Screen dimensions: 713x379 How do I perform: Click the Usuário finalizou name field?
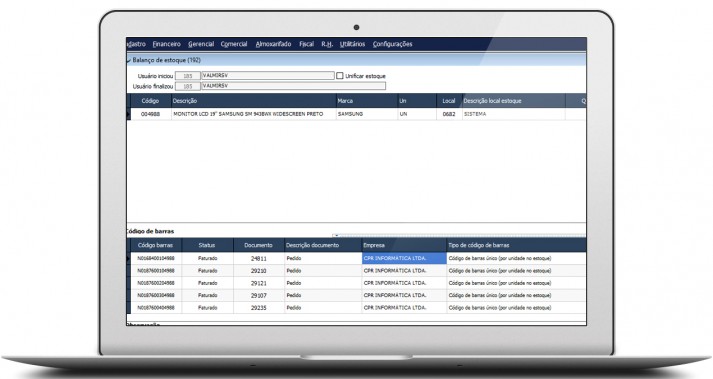(x=293, y=86)
